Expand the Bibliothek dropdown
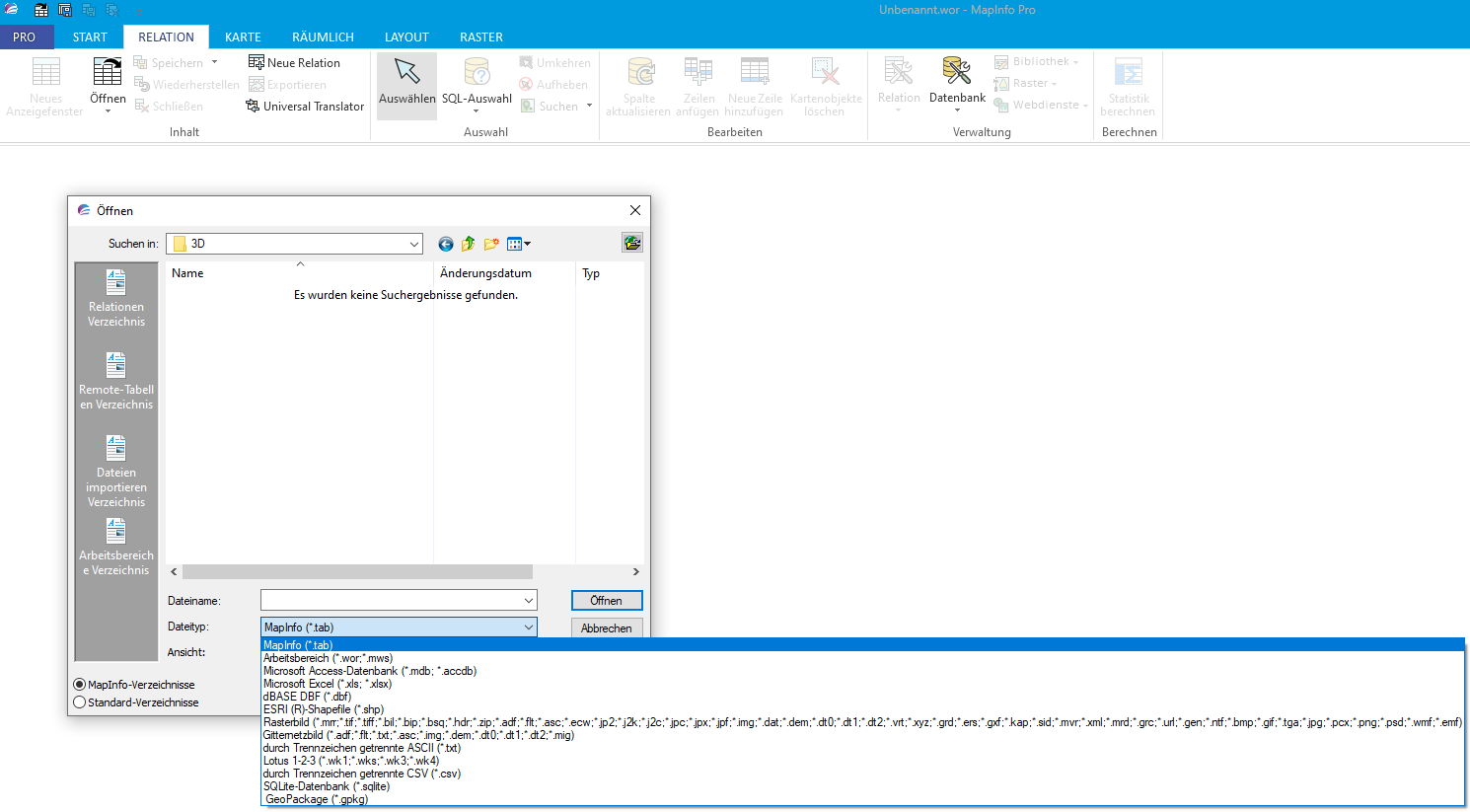Screen dimensions: 1470x812 tap(1075, 62)
